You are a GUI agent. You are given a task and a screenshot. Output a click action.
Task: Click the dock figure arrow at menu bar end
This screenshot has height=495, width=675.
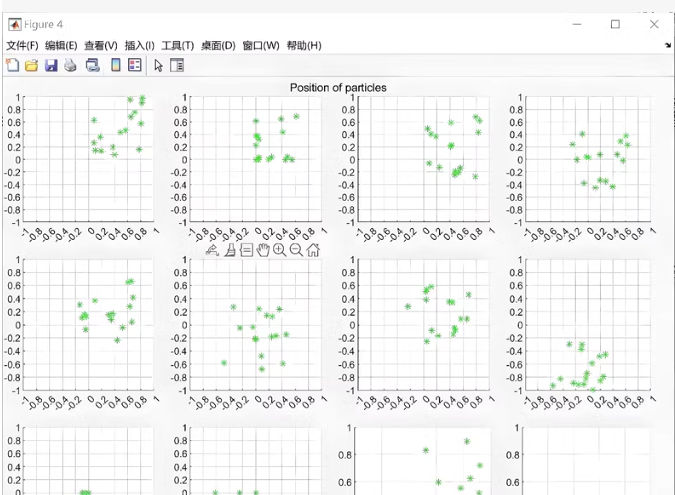(668, 45)
